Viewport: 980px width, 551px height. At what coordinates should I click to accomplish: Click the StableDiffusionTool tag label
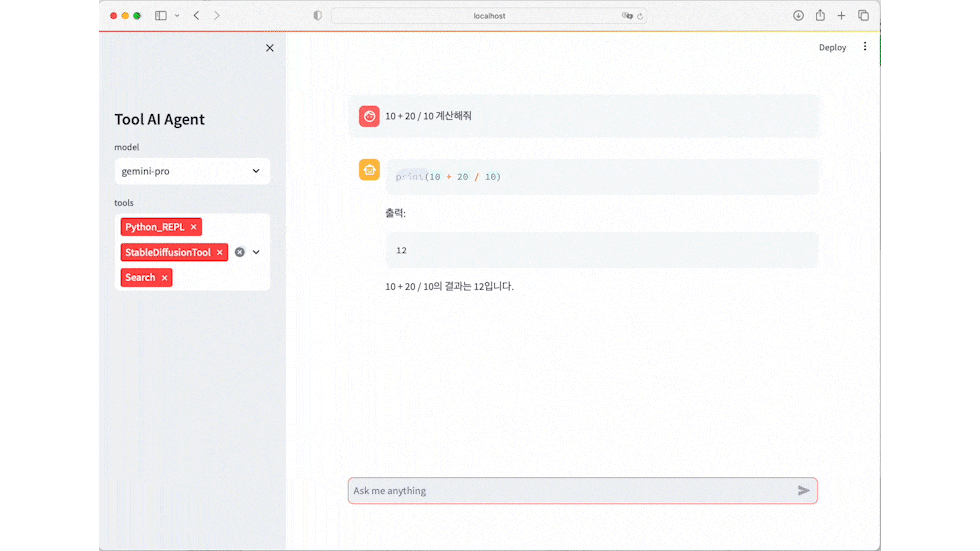[x=168, y=252]
